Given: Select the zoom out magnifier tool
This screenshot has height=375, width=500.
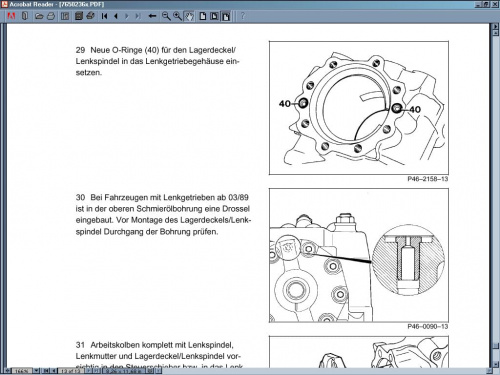Looking at the screenshot, I should tap(166, 16).
